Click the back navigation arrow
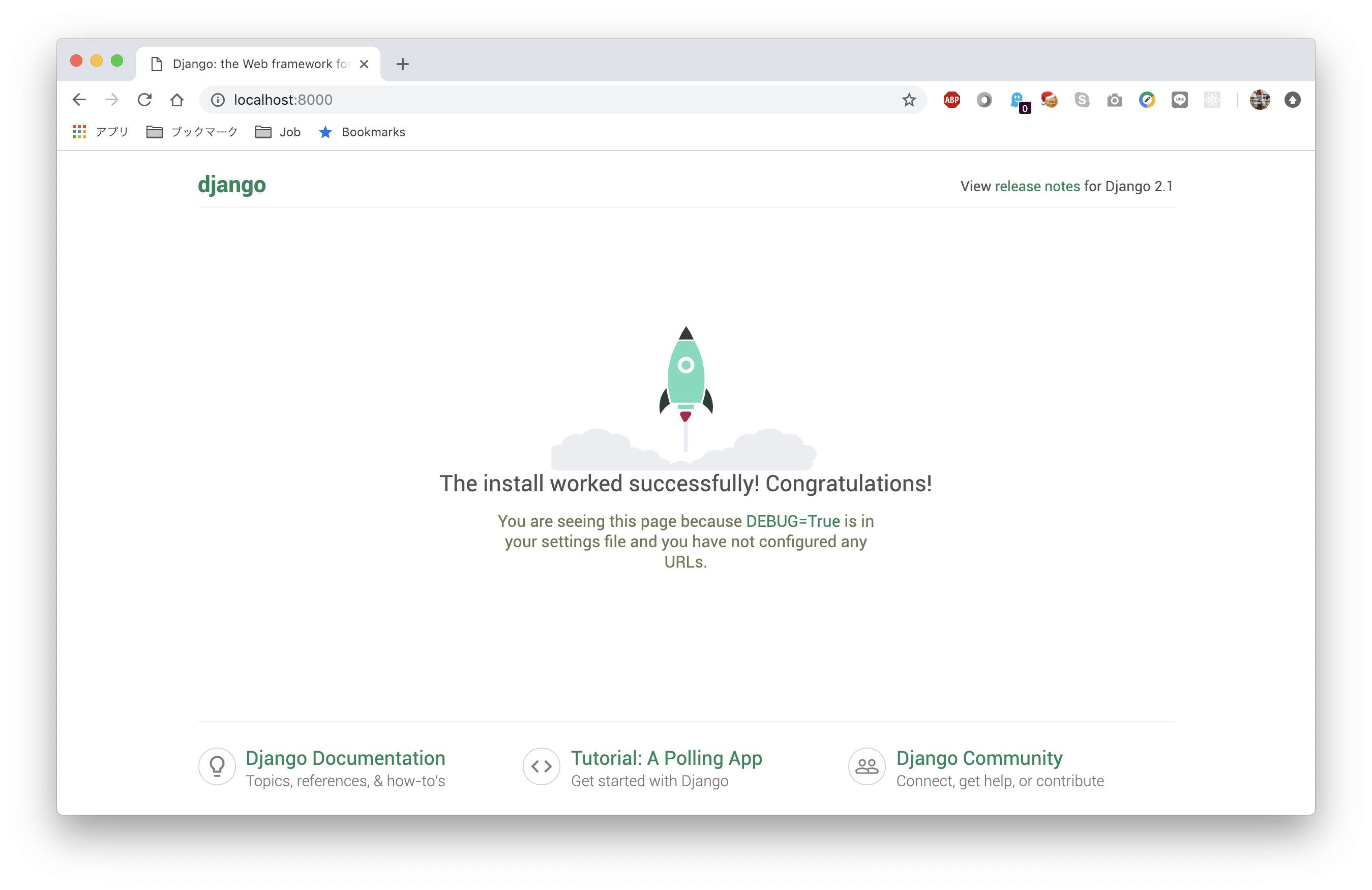The width and height of the screenshot is (1372, 890). [79, 100]
